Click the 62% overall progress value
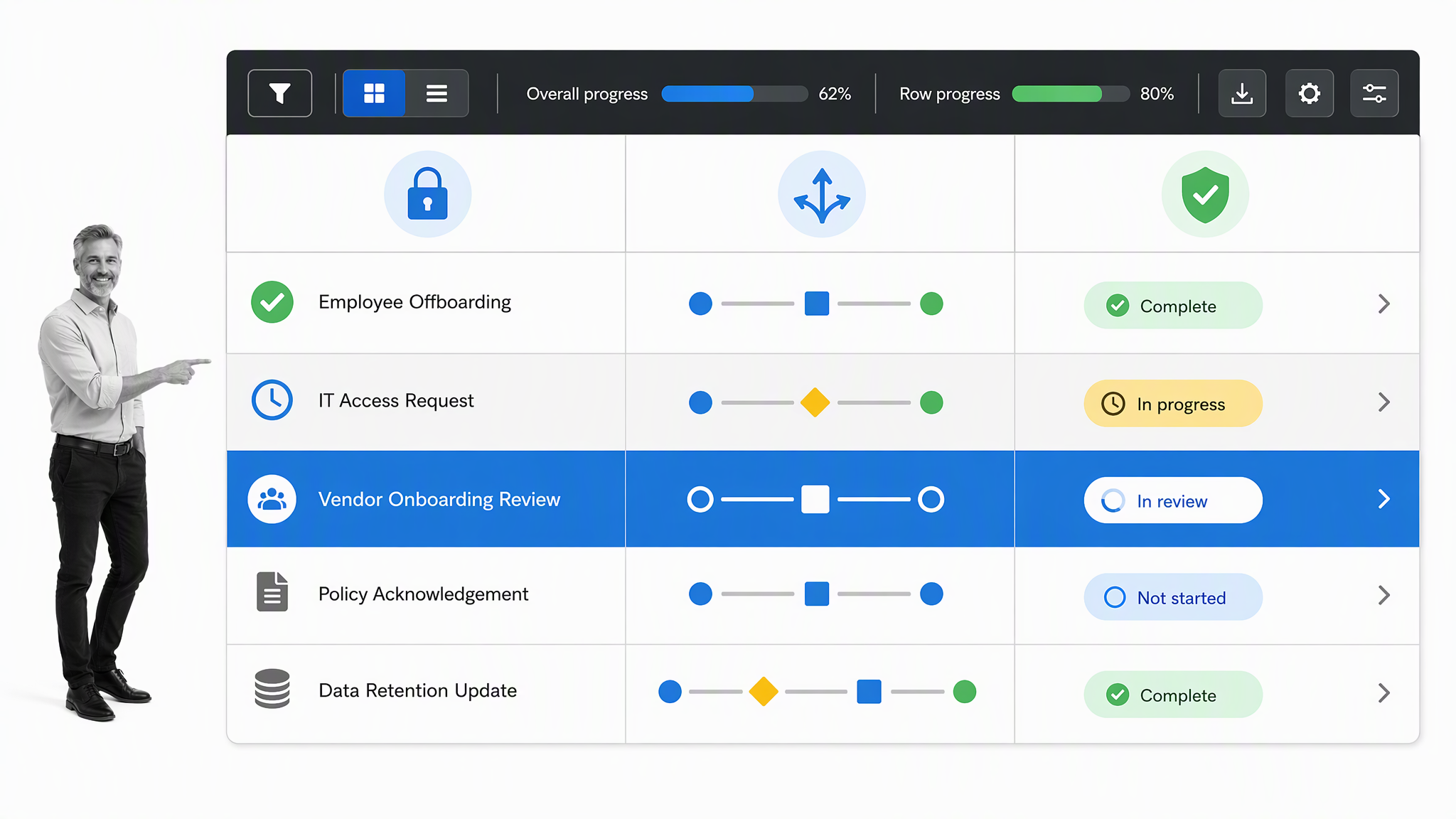The image size is (1456, 819). pos(835,94)
